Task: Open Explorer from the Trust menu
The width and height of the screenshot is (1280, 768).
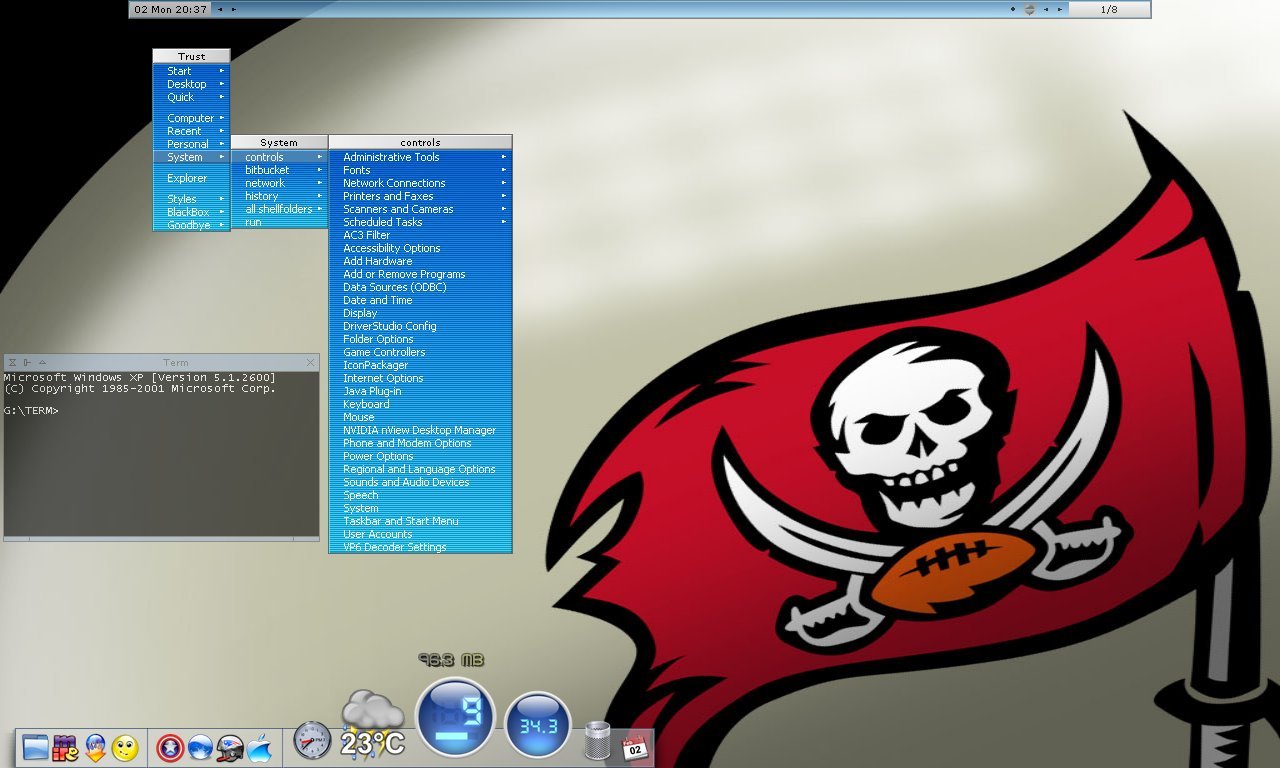Action: click(x=191, y=178)
